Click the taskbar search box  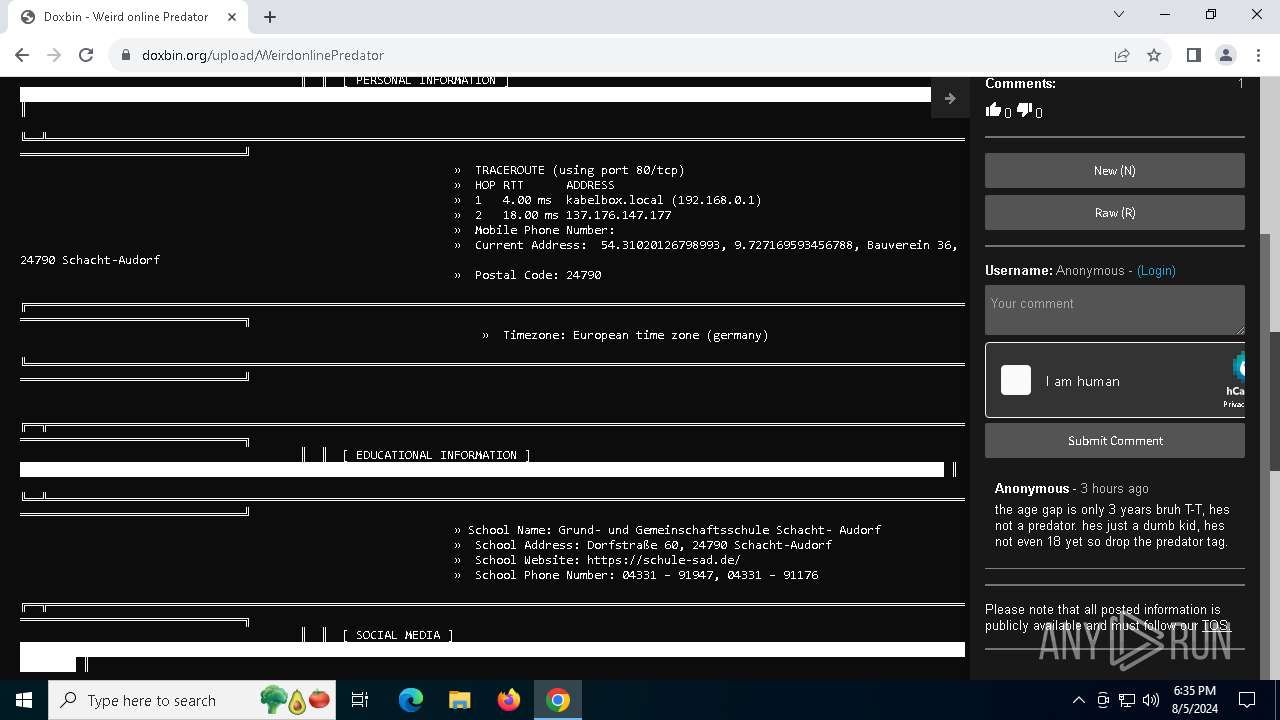click(193, 700)
